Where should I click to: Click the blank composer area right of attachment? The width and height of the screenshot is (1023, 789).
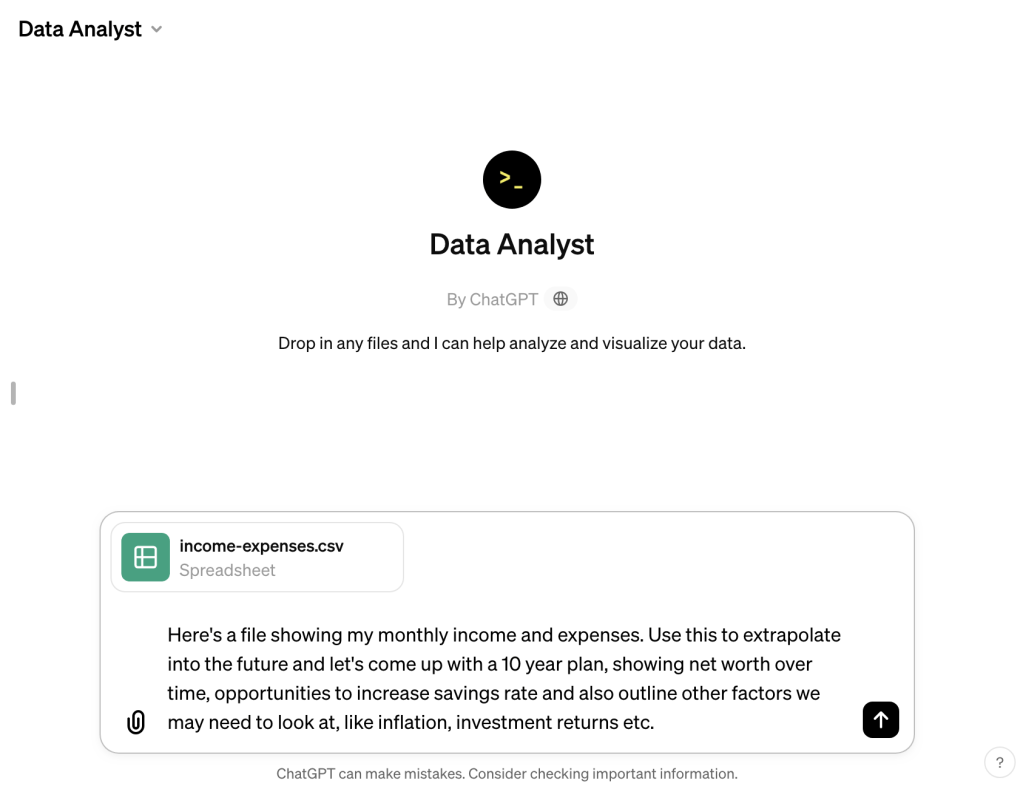650,557
